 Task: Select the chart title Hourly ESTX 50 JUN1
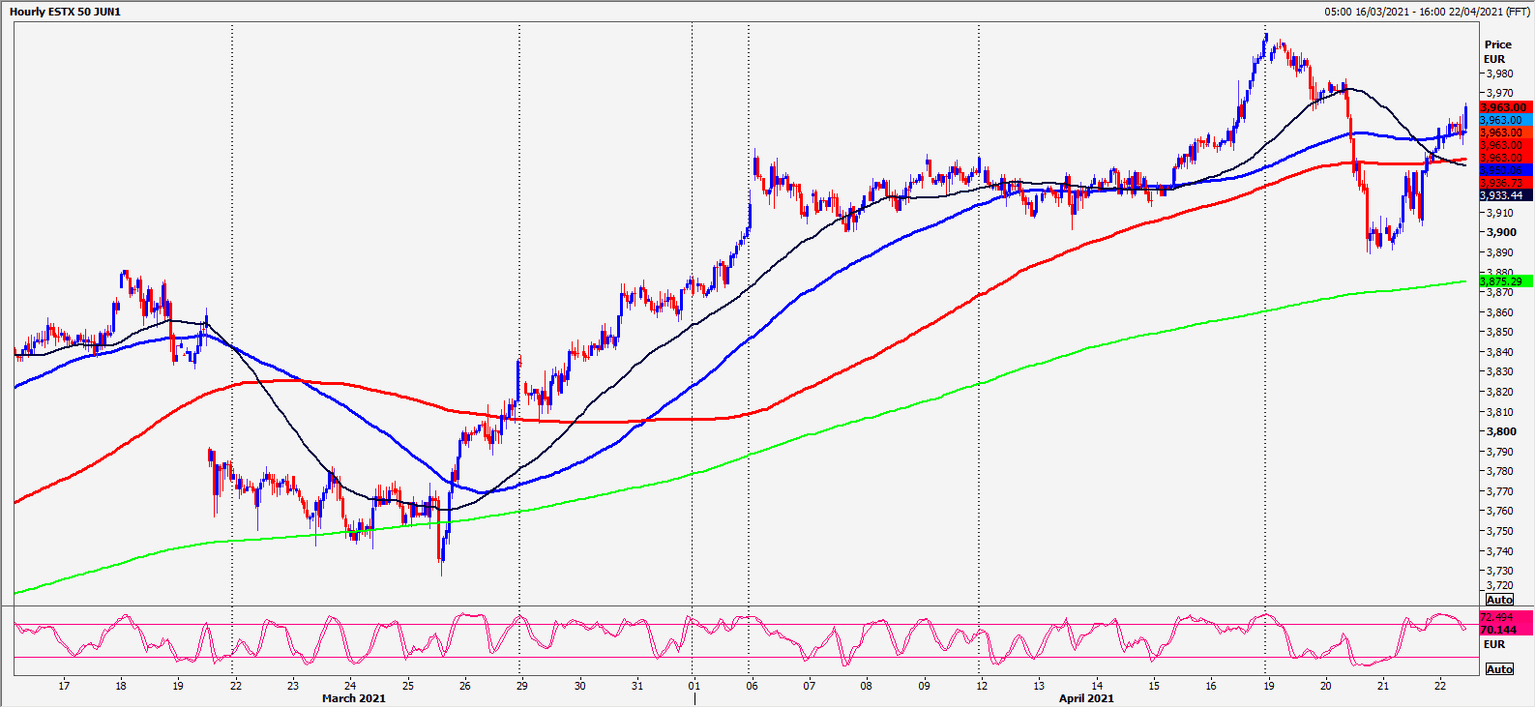(65, 10)
